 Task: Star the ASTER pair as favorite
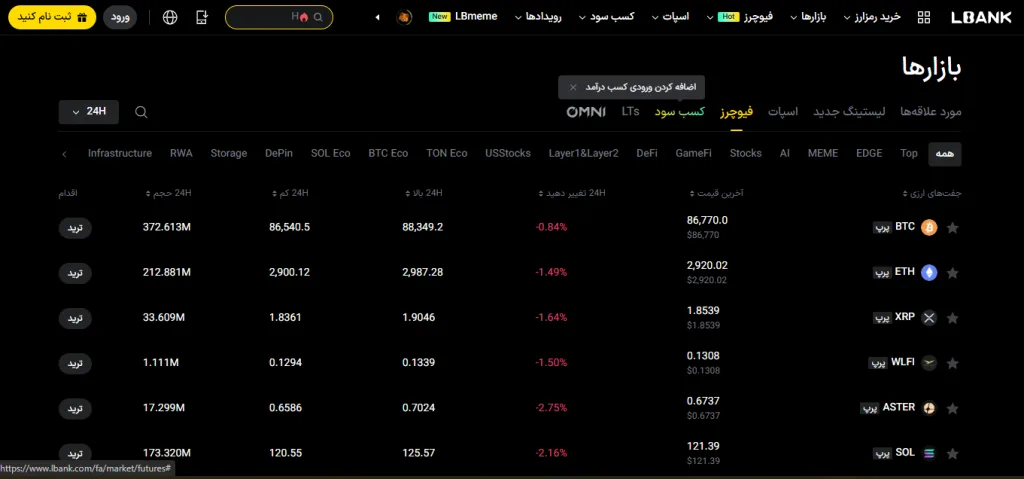click(x=952, y=409)
